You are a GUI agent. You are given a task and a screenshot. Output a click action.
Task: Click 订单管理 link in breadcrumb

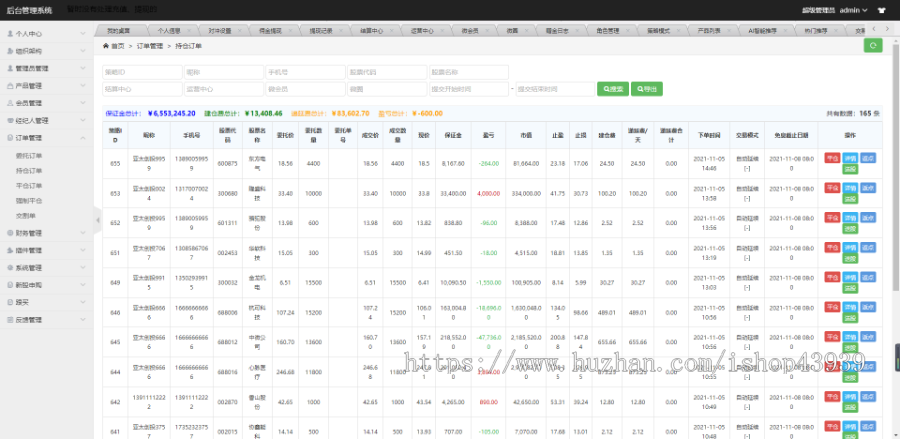[150, 46]
